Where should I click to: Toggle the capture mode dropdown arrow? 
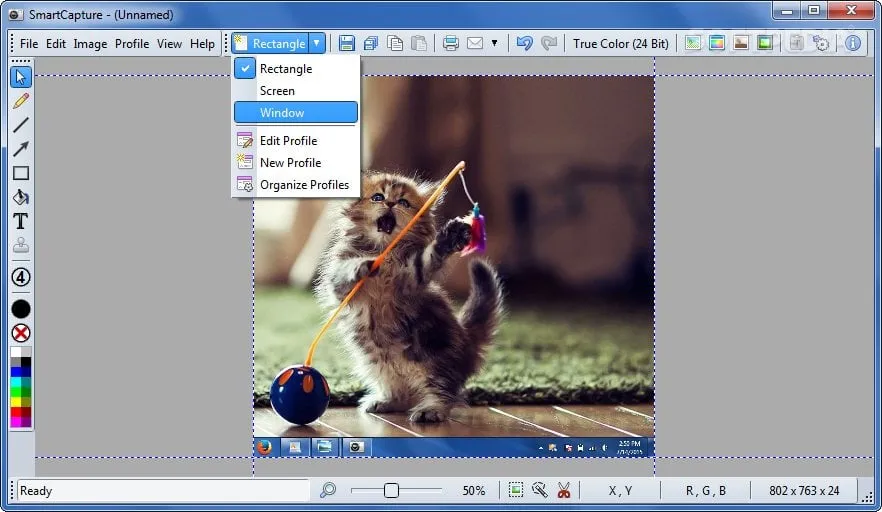point(317,43)
